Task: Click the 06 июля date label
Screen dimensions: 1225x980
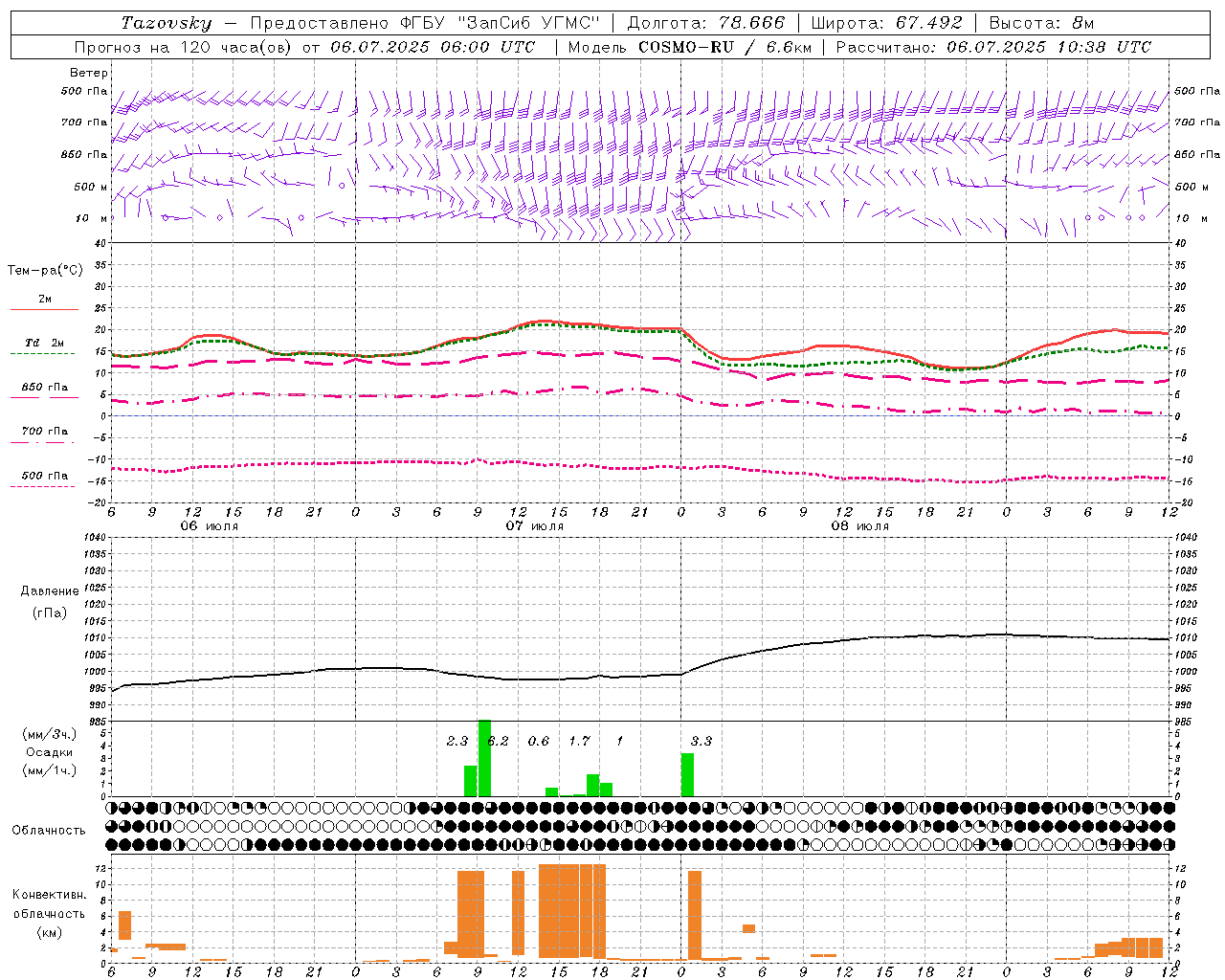Action: 210,526
